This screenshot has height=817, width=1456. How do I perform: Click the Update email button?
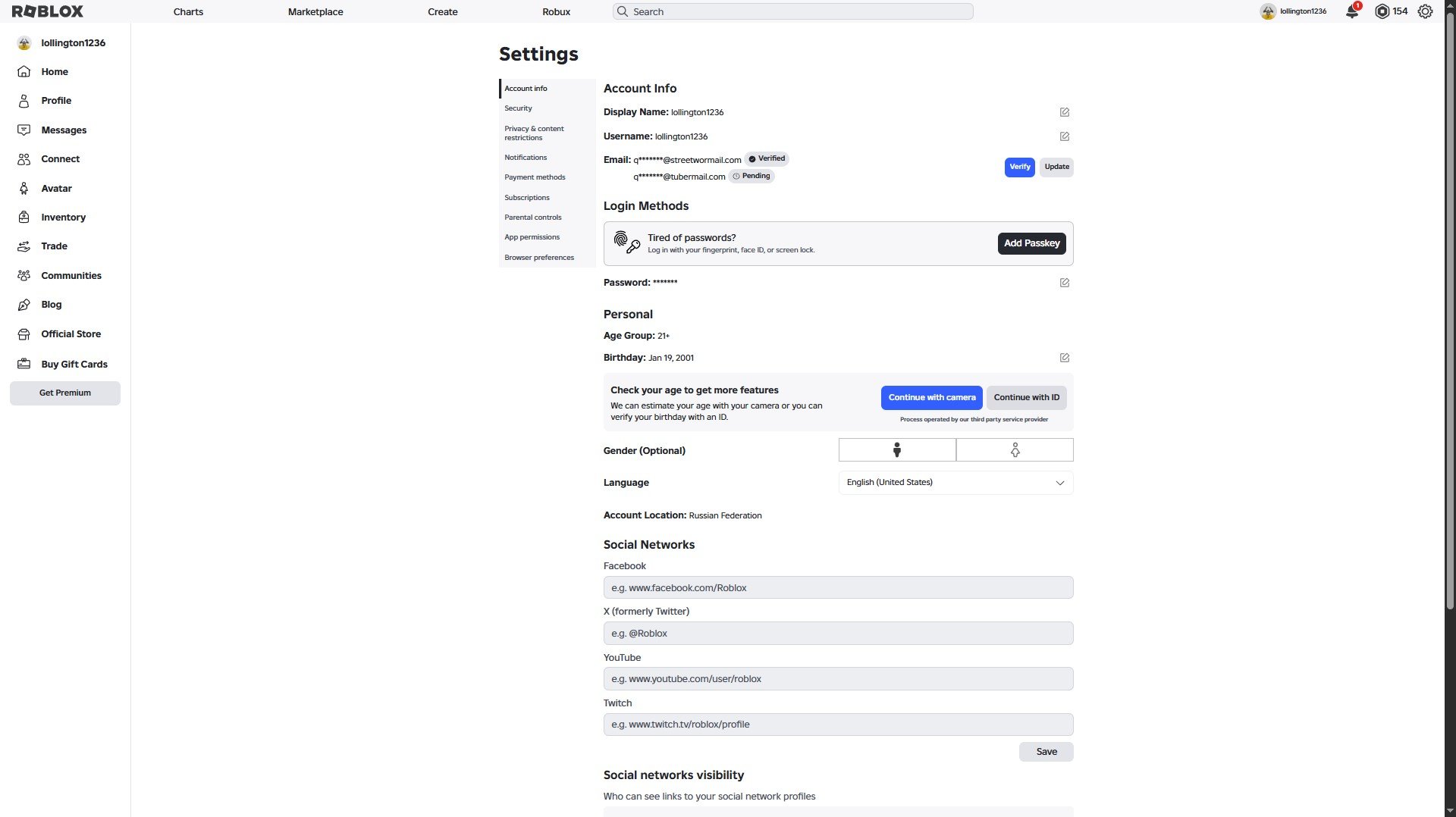(1056, 167)
